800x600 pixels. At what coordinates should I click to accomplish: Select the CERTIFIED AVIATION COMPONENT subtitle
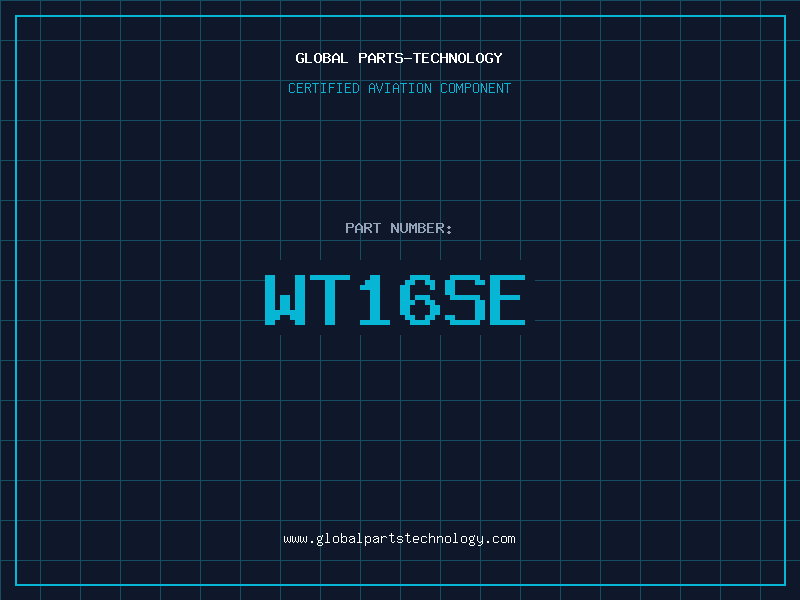[x=399, y=88]
